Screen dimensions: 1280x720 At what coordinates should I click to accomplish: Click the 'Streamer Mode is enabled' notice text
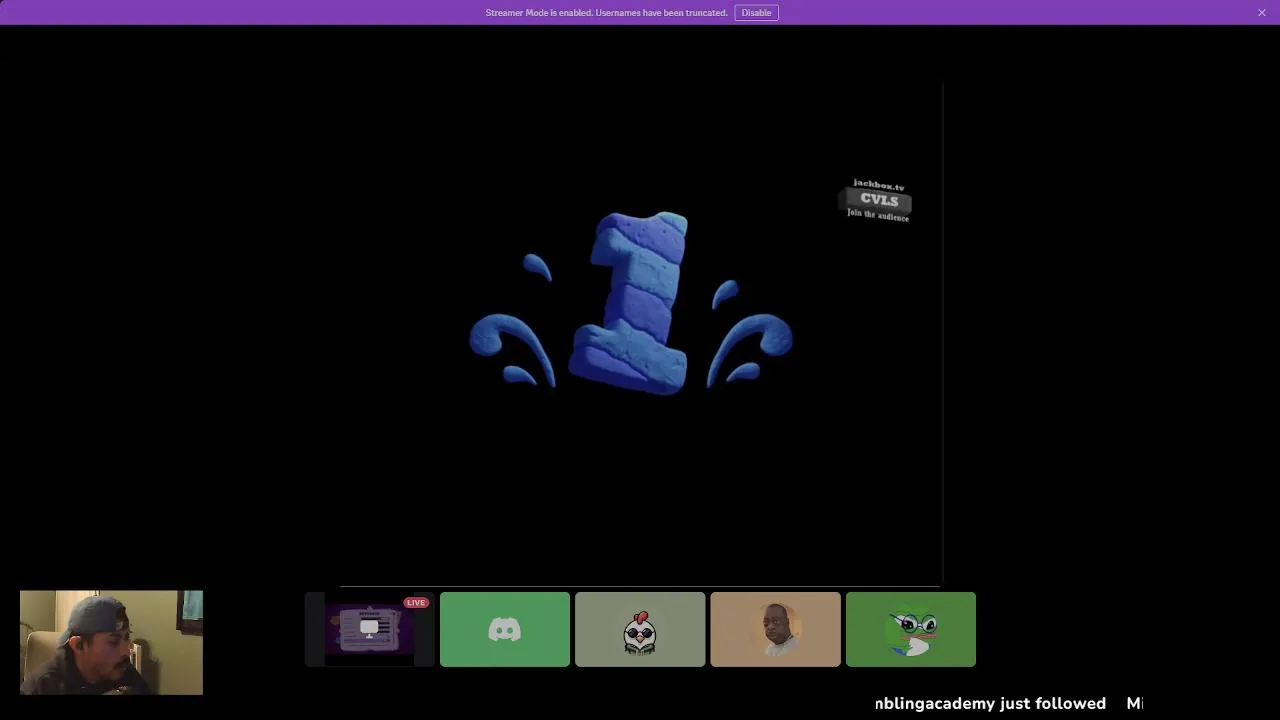click(x=606, y=13)
